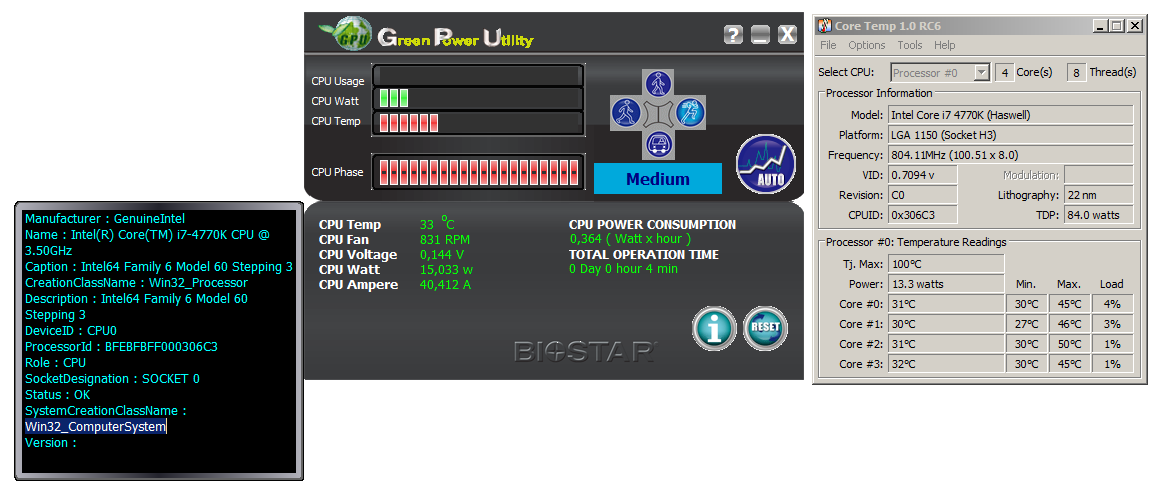Click Core #0 Load value 4%
Image resolution: width=1165 pixels, height=504 pixels.
click(1112, 304)
